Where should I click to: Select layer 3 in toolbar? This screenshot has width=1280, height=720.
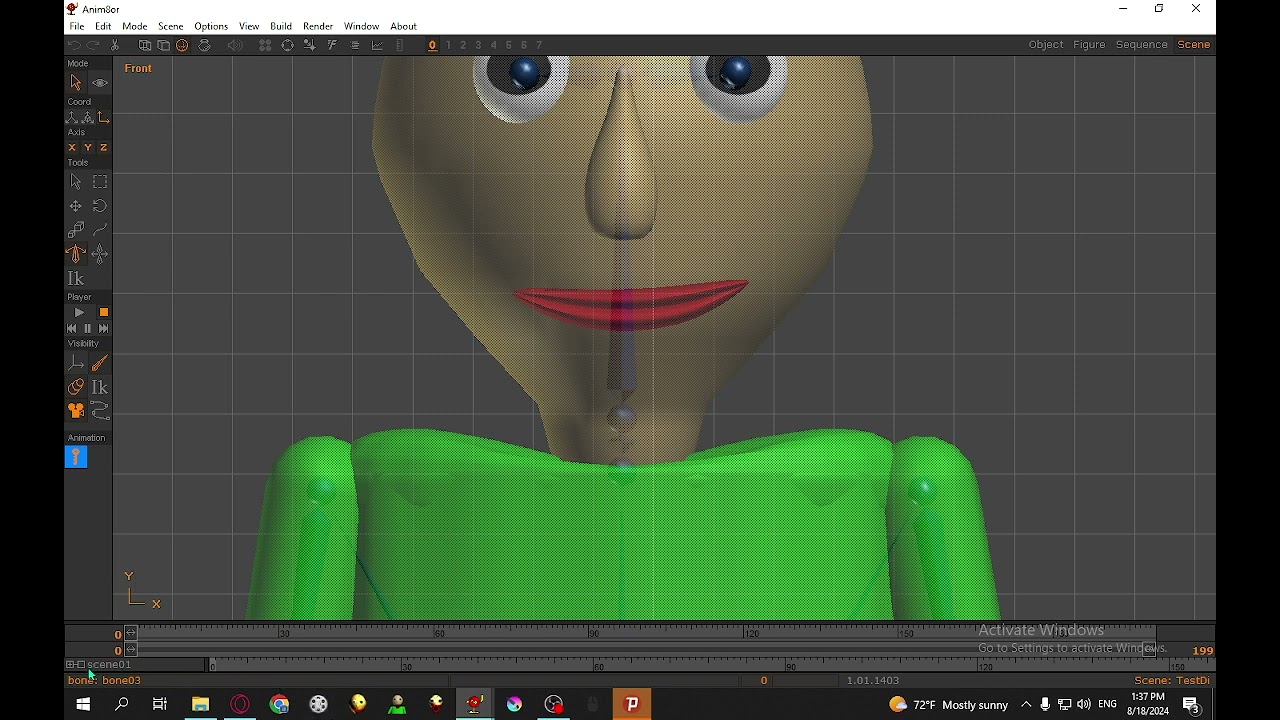[x=478, y=45]
